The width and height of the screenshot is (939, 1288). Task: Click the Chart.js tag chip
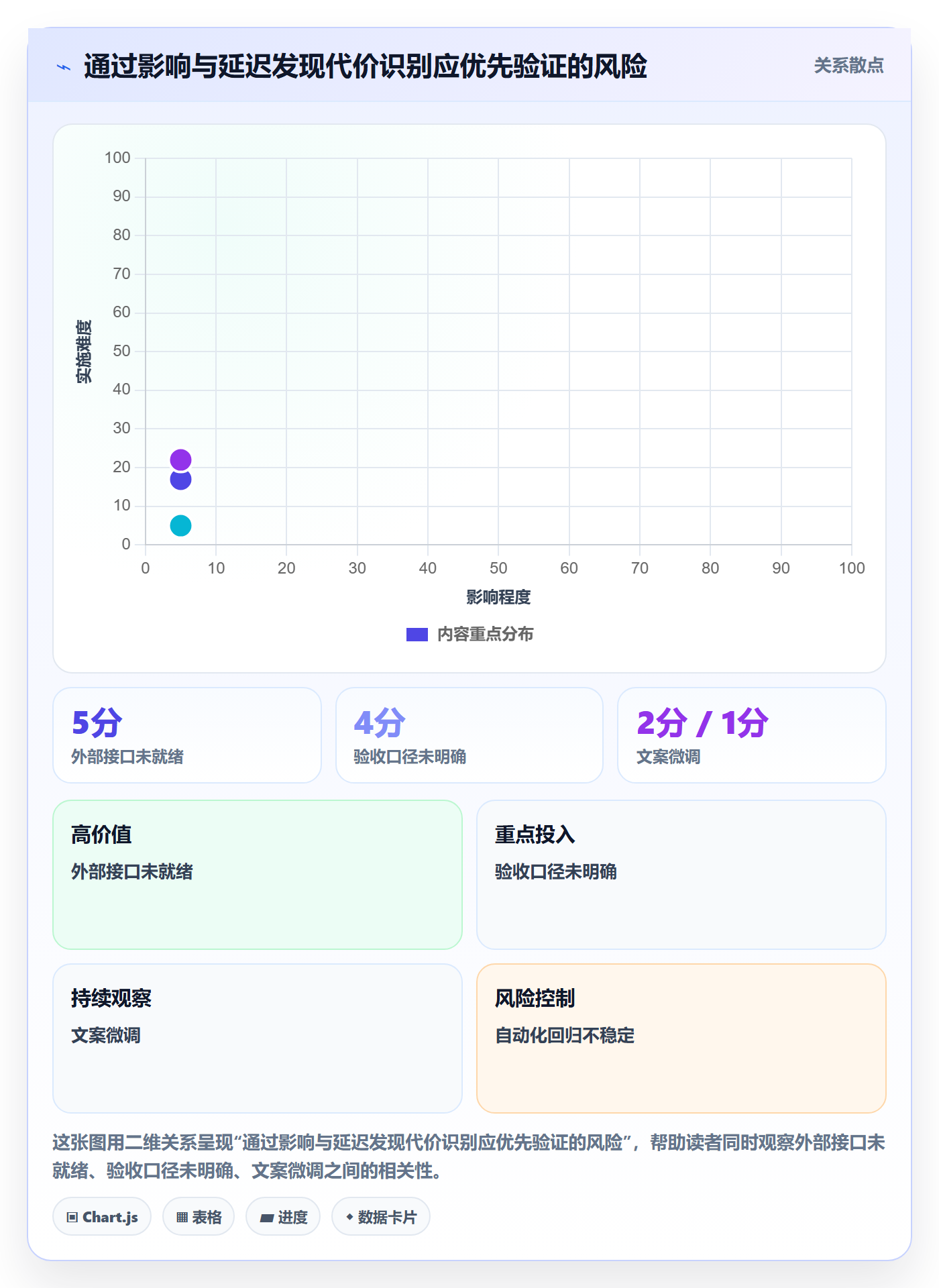point(102,1217)
